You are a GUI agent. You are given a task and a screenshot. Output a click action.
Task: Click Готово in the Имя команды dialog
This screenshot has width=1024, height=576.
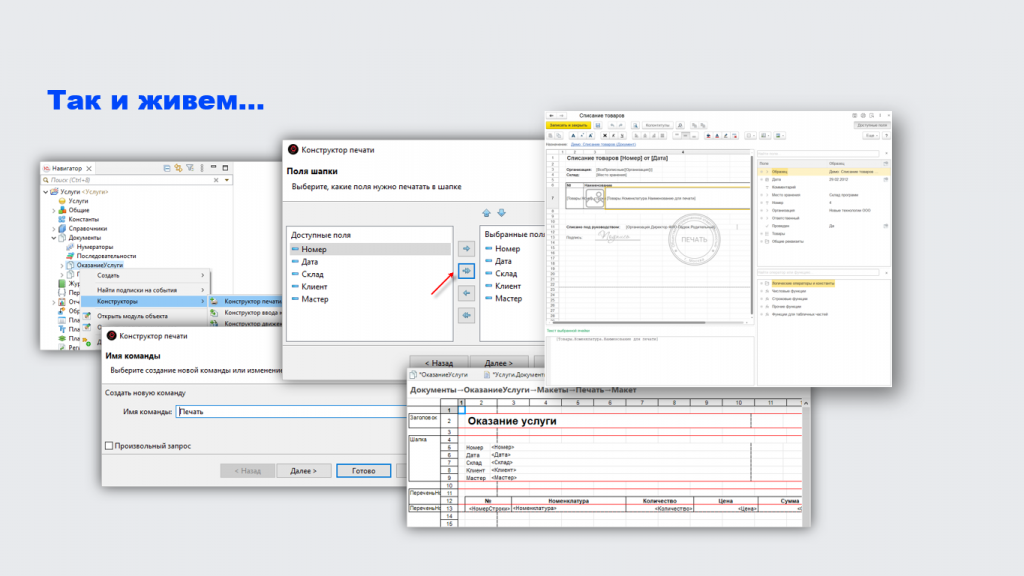[364, 471]
